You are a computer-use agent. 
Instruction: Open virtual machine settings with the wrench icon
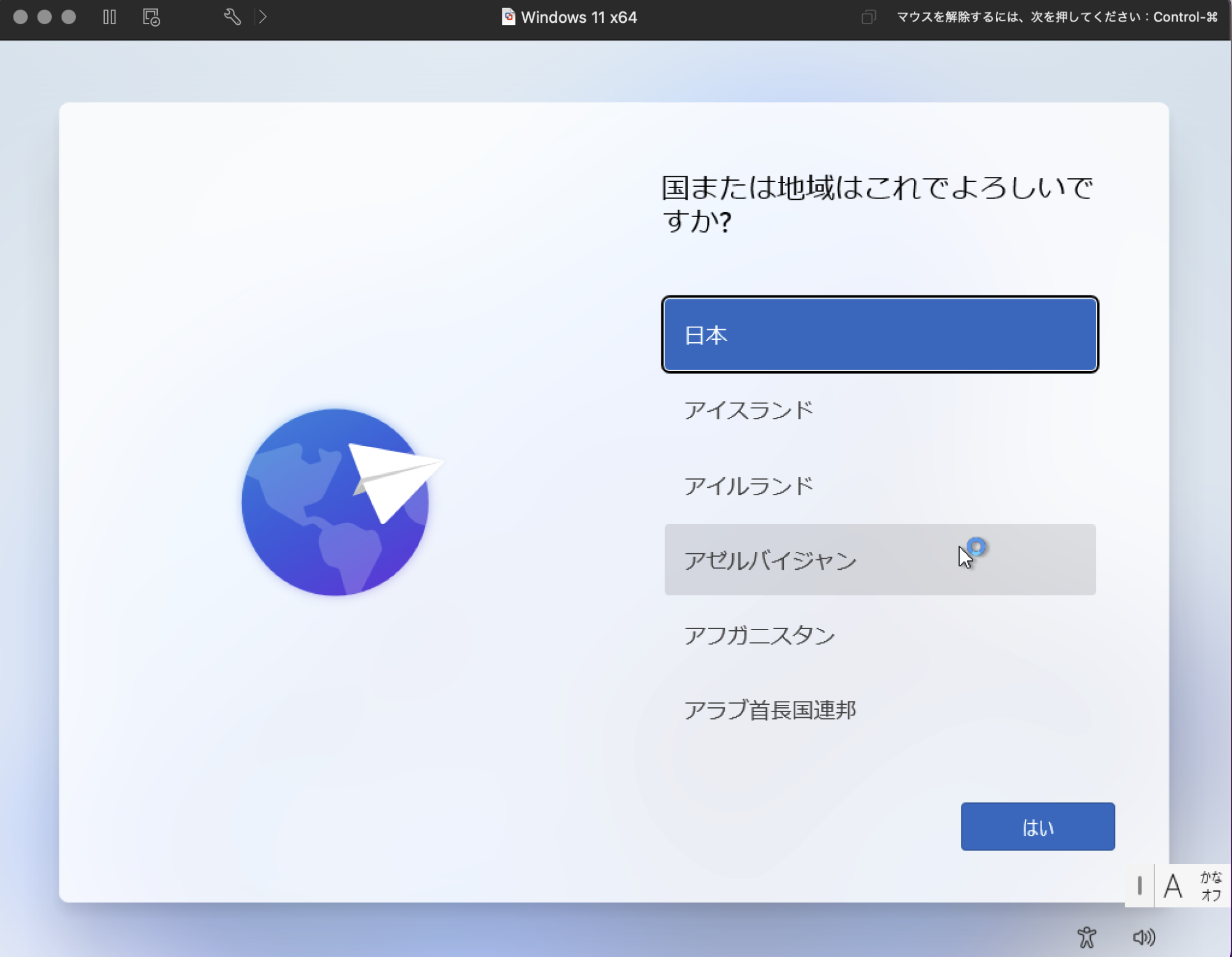click(232, 17)
